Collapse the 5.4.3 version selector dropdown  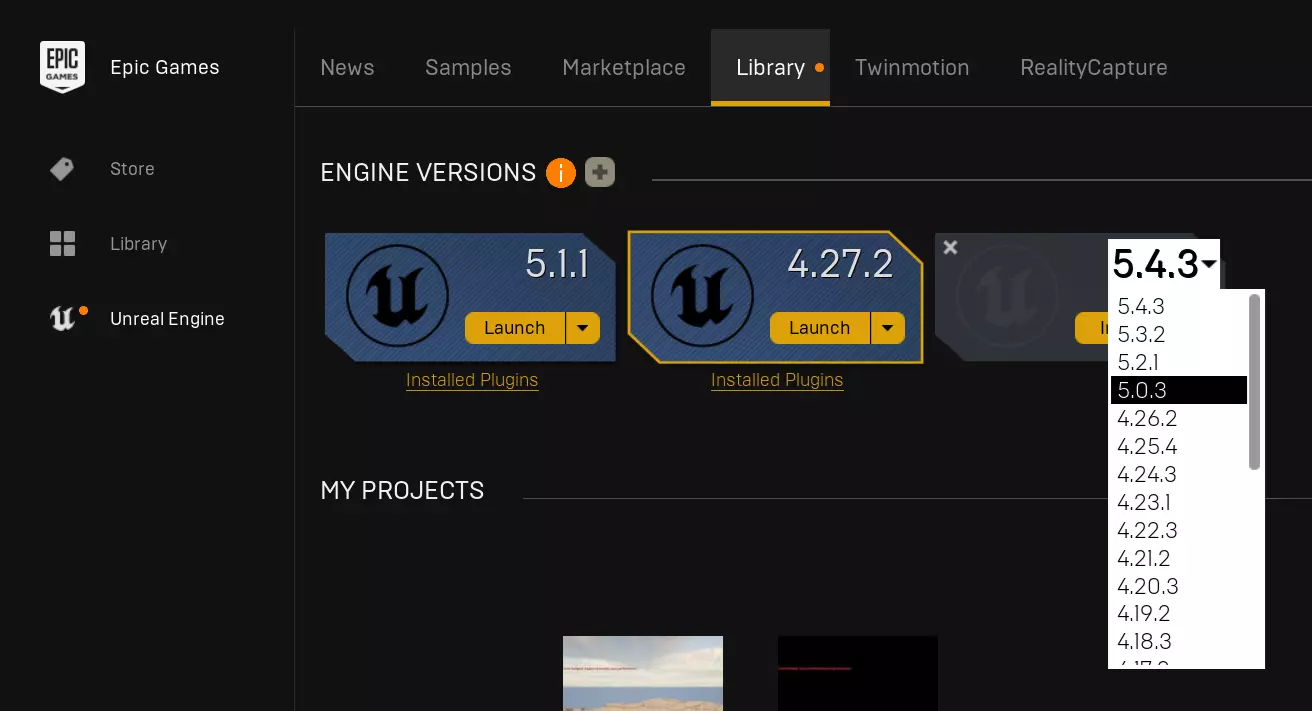pyautogui.click(x=1165, y=264)
